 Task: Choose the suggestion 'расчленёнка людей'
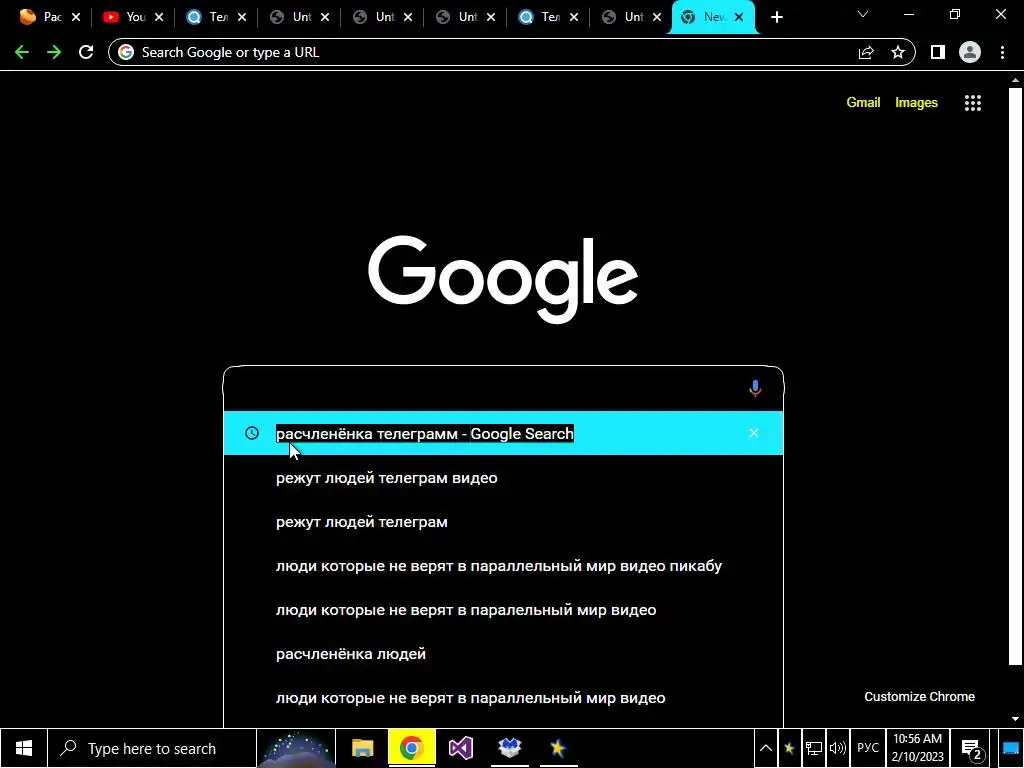coord(503,654)
